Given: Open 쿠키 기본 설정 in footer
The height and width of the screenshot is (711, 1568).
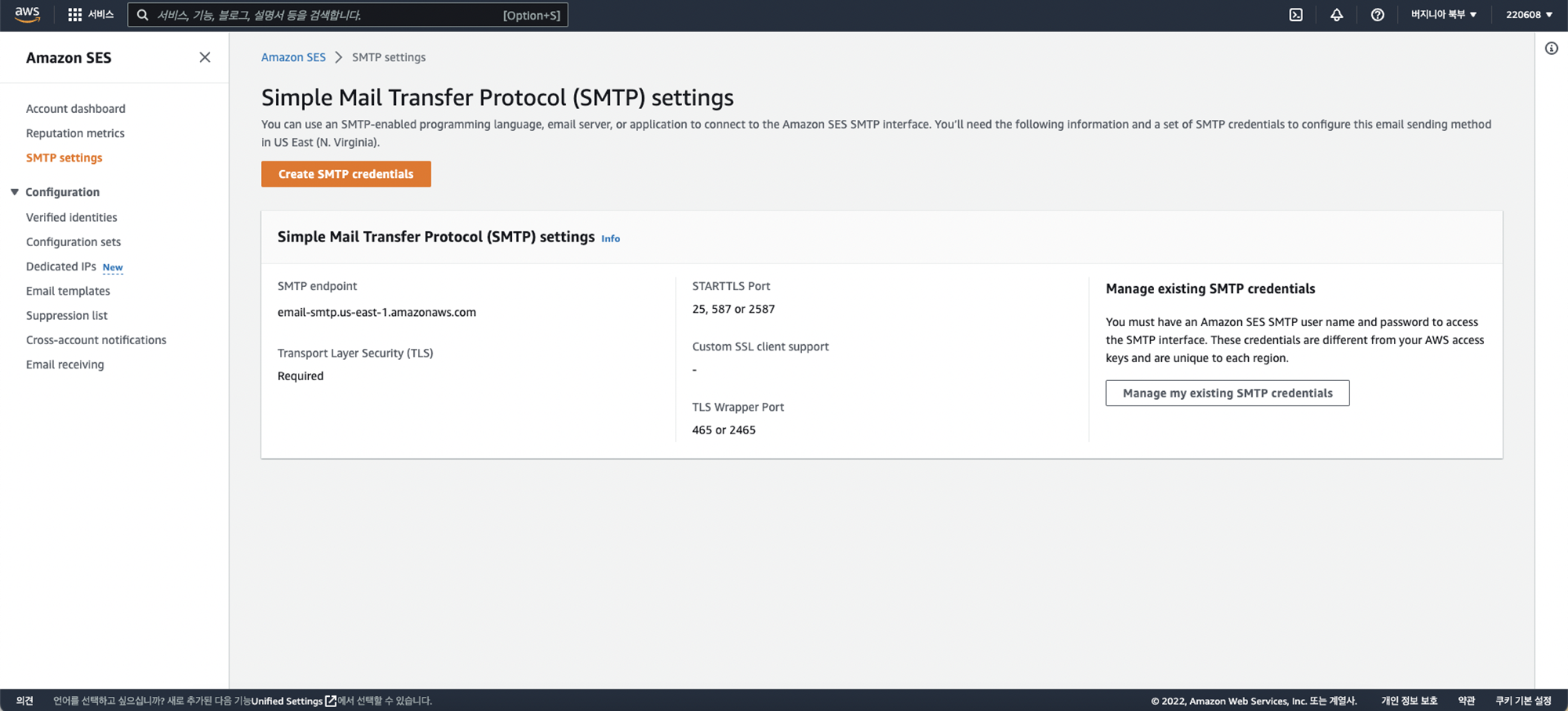Looking at the screenshot, I should (1523, 701).
